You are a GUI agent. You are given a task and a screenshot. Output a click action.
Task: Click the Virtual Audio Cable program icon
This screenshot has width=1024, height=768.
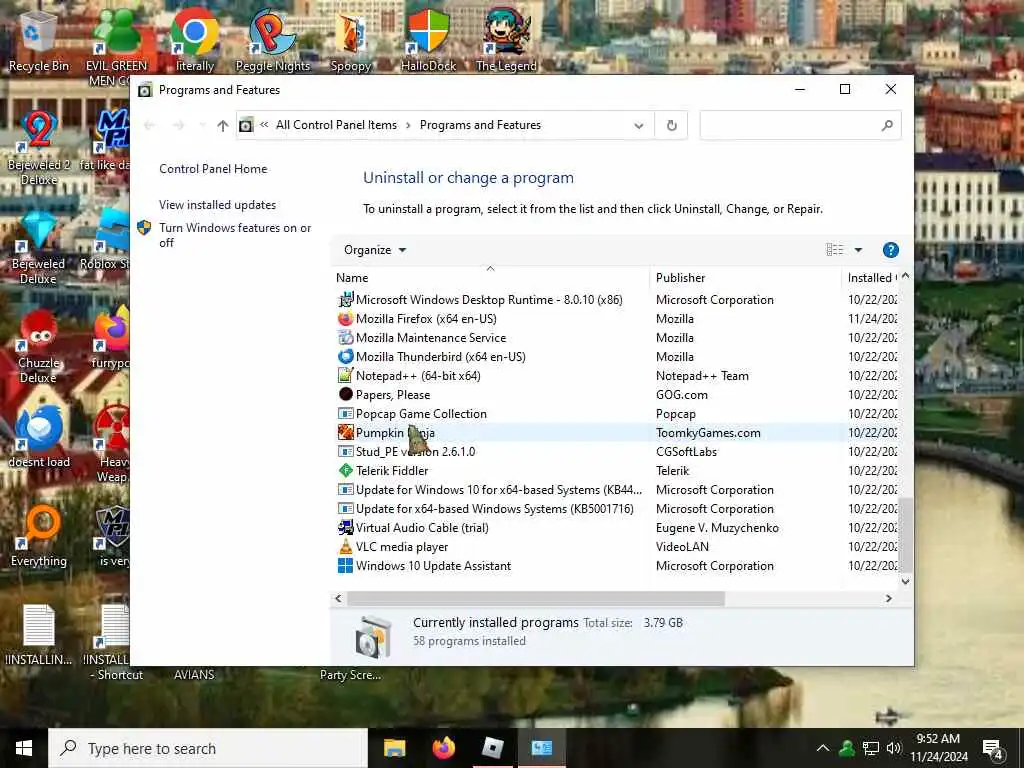click(x=345, y=528)
